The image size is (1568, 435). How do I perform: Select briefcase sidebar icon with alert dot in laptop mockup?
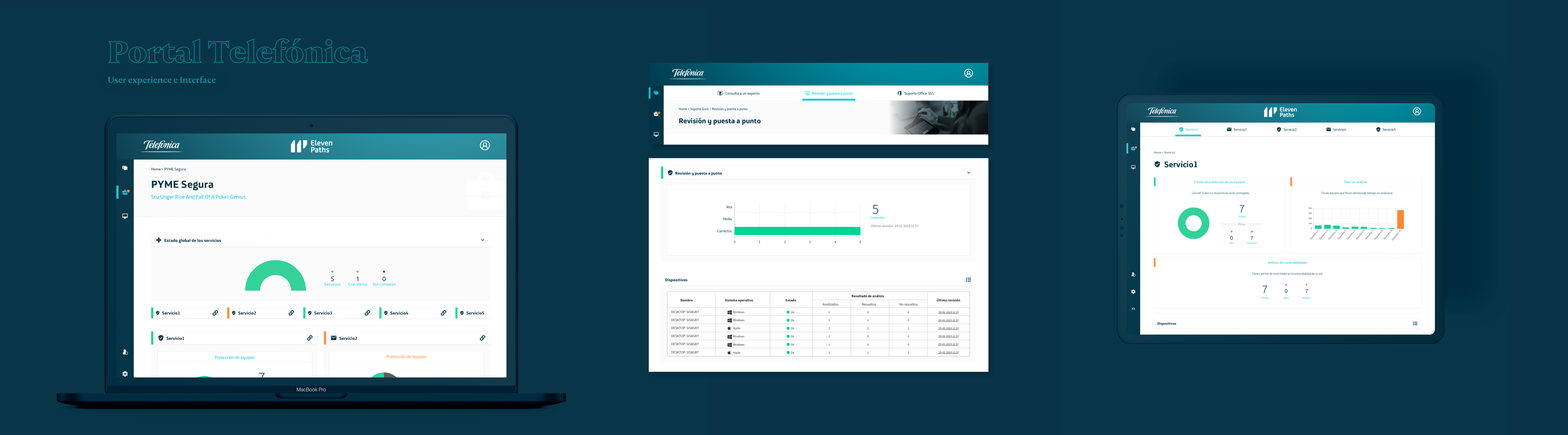(125, 192)
